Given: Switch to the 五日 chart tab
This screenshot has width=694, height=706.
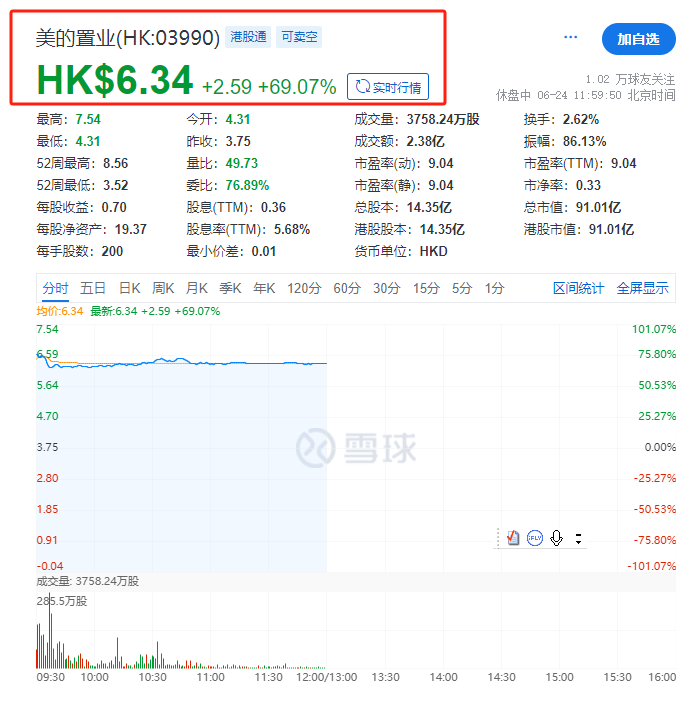Looking at the screenshot, I should (x=93, y=288).
